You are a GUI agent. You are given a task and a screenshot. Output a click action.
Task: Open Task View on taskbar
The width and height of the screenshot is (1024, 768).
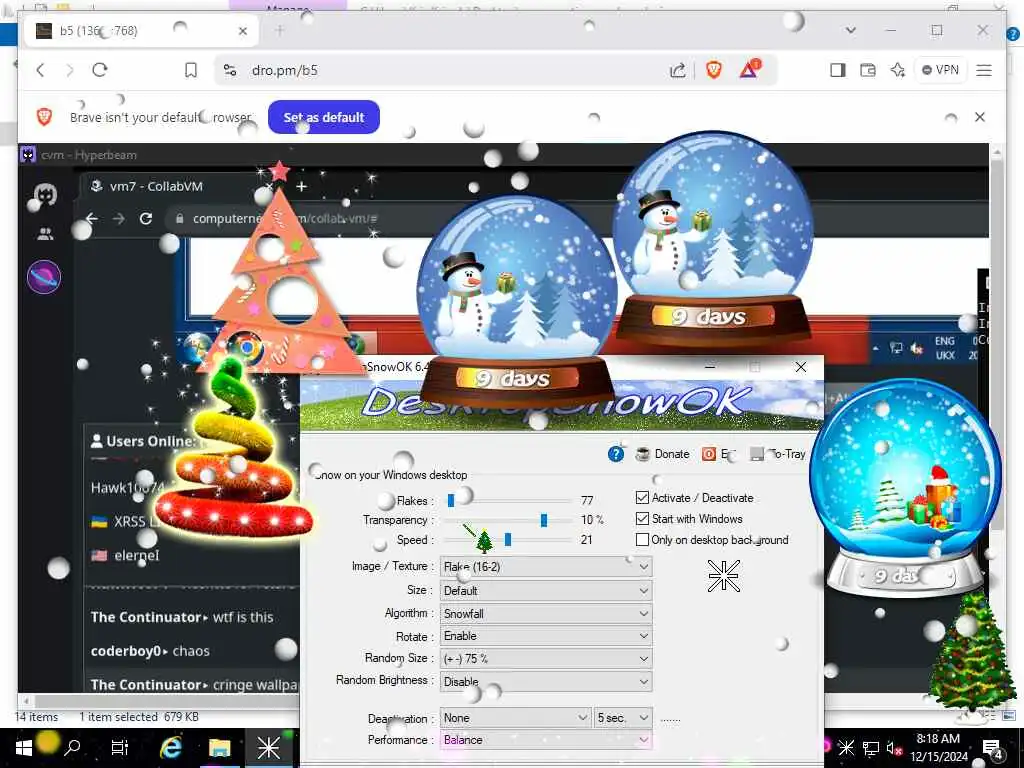click(120, 748)
